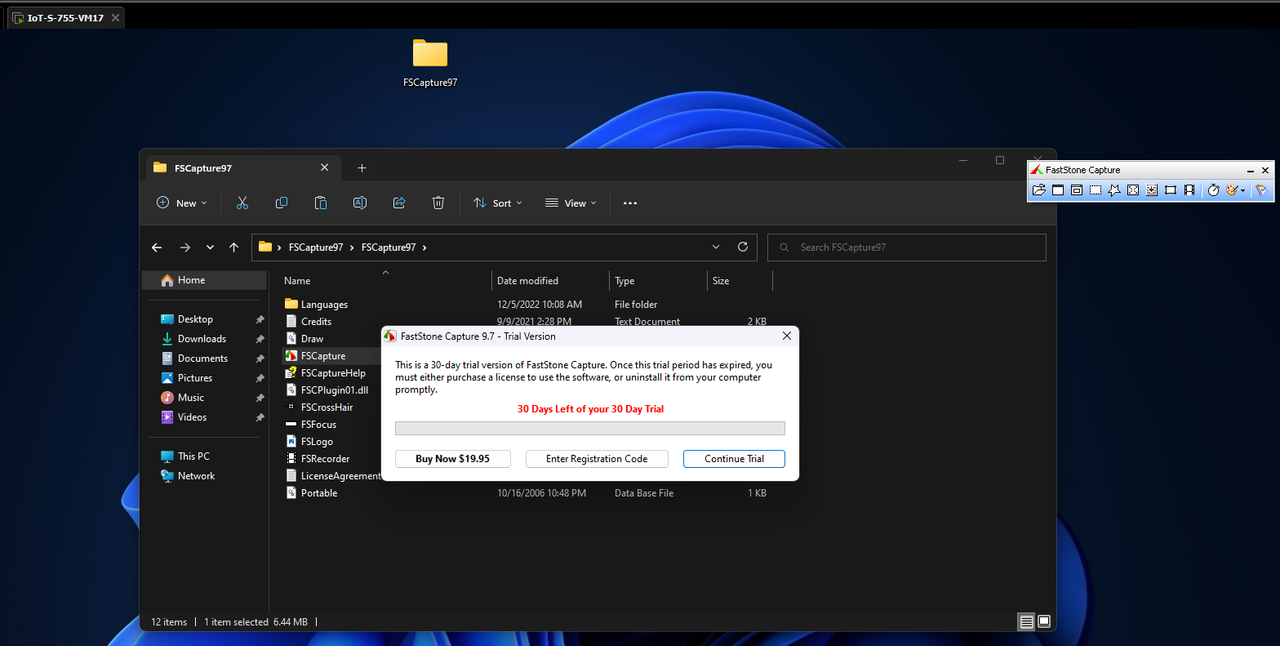This screenshot has height=646, width=1280.
Task: Click IoT-S-755-VM17 VM tab
Action: (x=65, y=17)
